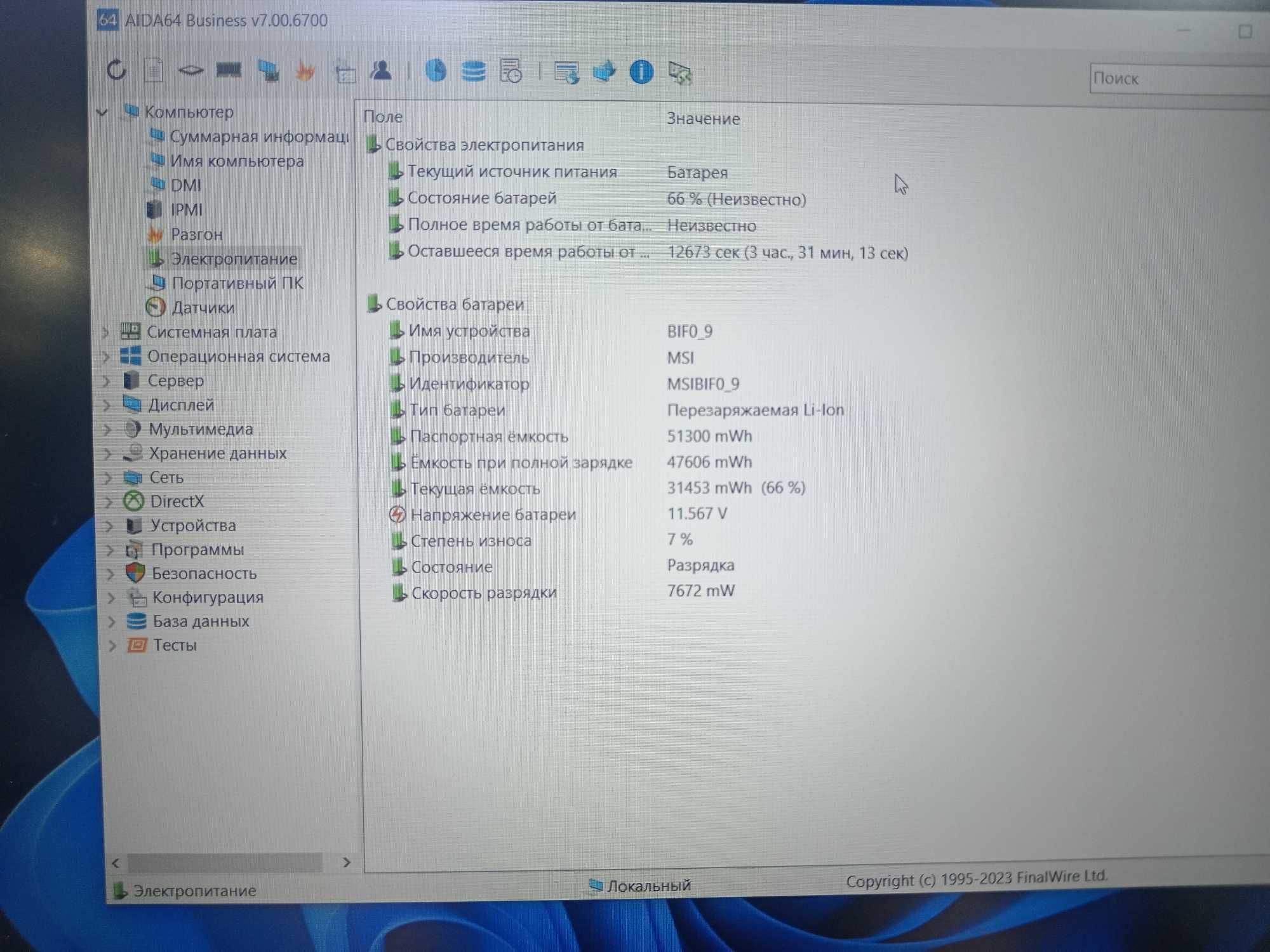Screen dimensions: 1270x952
Task: Expand the Сеть tree node
Action: [108, 478]
